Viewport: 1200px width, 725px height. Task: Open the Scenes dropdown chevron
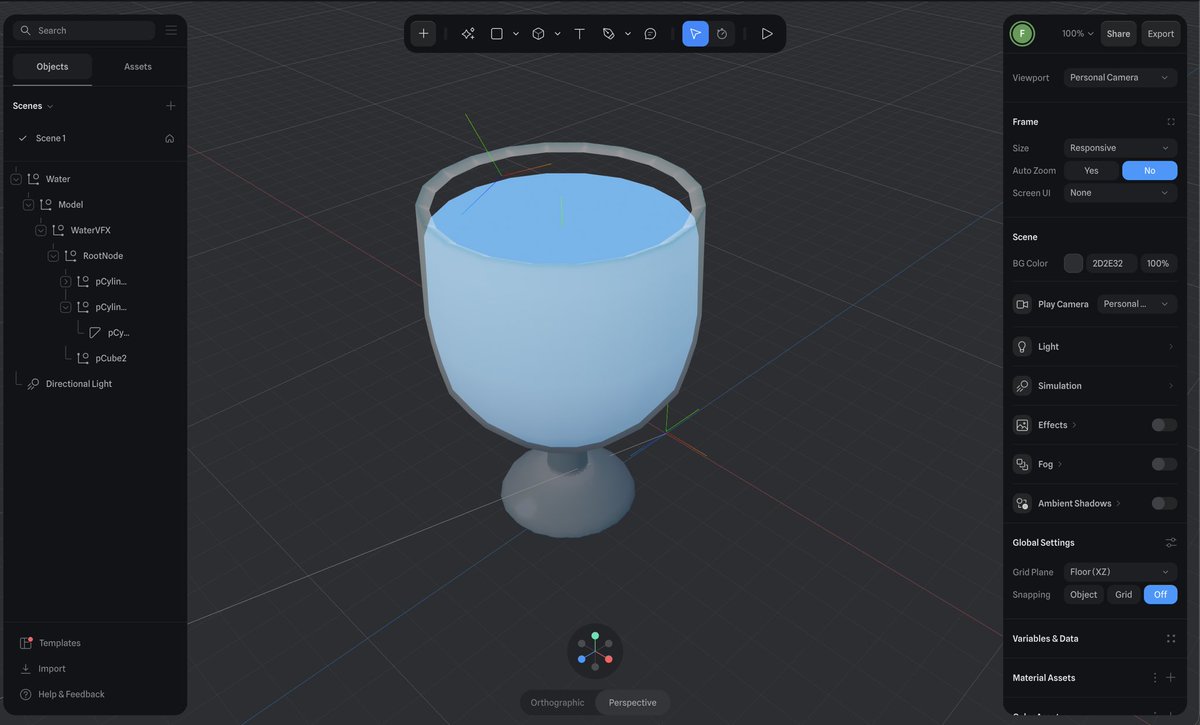pos(50,107)
